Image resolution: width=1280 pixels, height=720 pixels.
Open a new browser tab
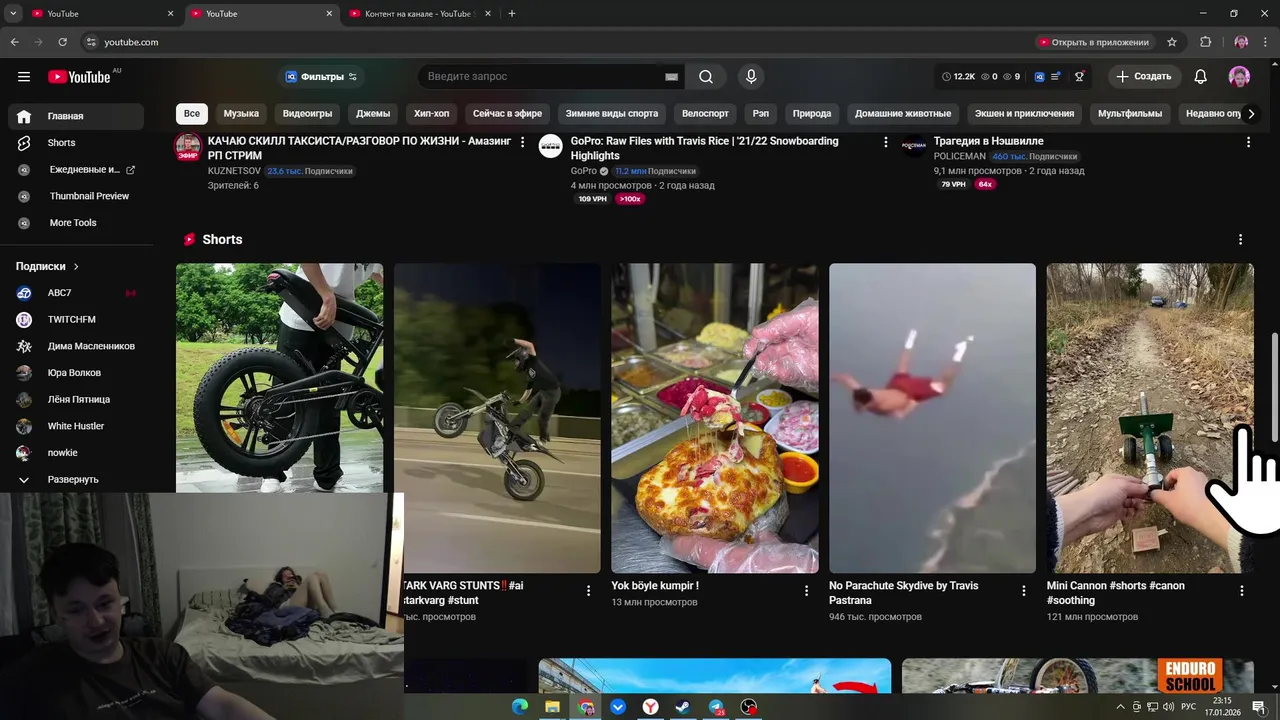point(512,14)
